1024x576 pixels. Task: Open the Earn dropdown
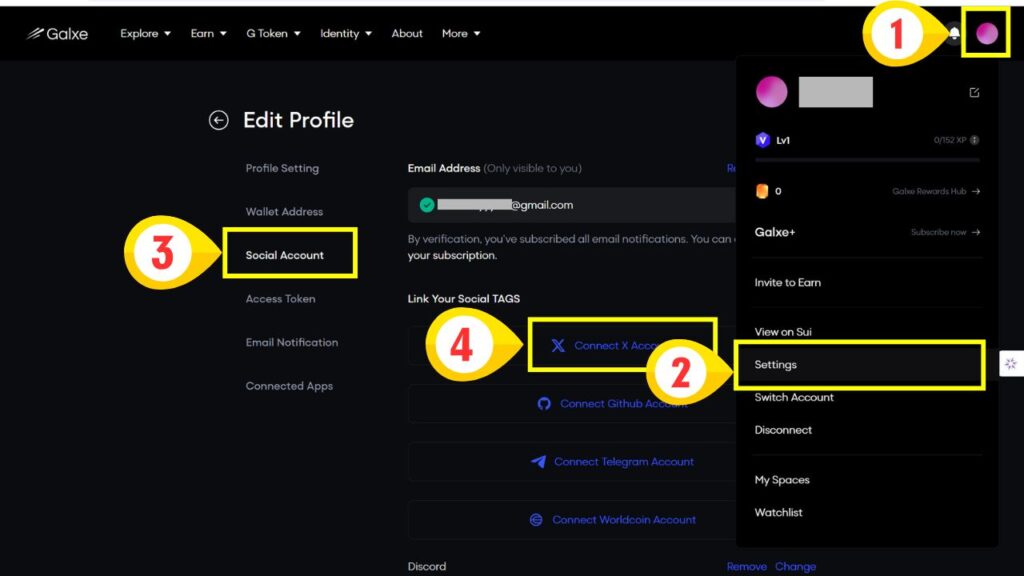click(x=208, y=33)
